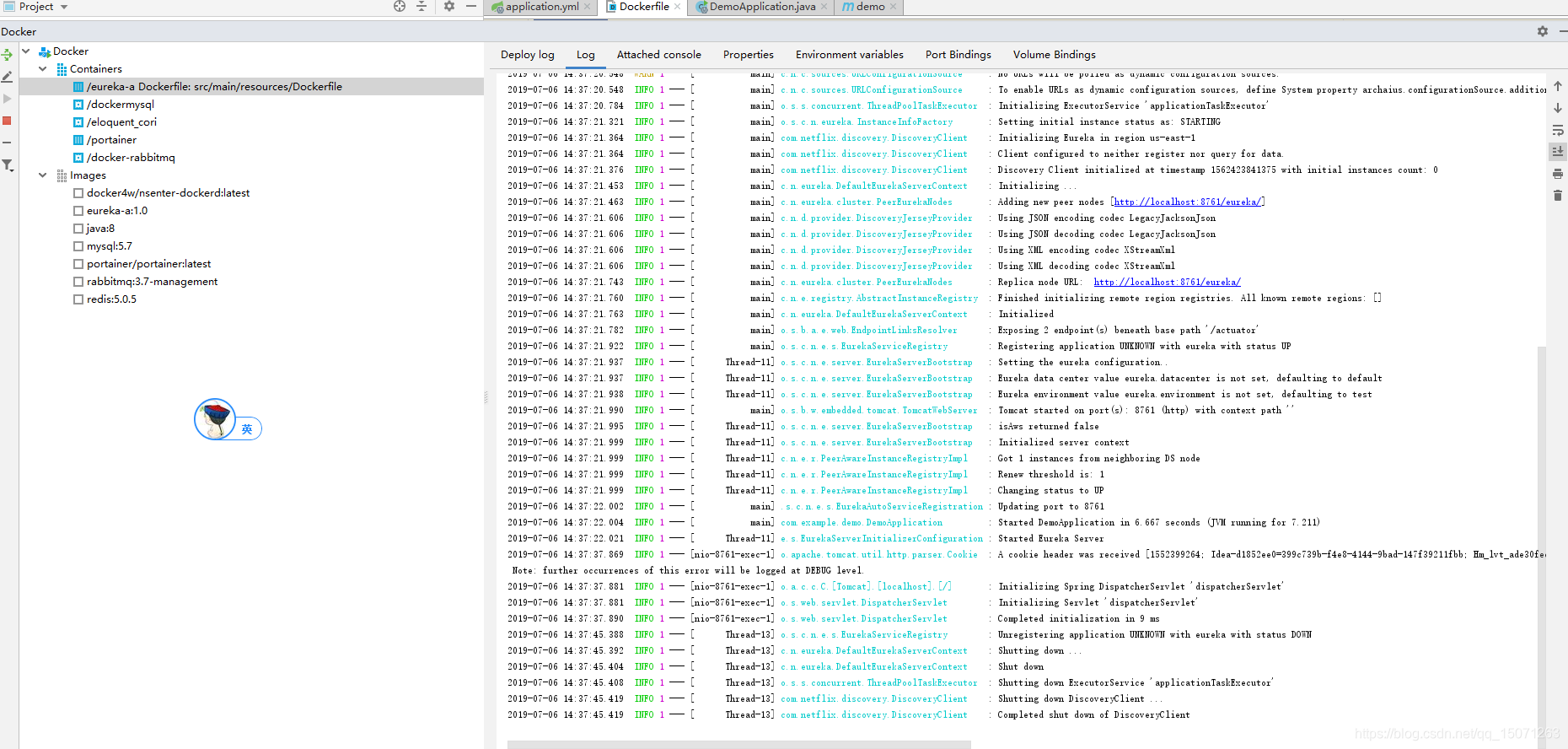Switch to Dockerfile editor tab
The width and height of the screenshot is (1568, 749).
point(644,7)
